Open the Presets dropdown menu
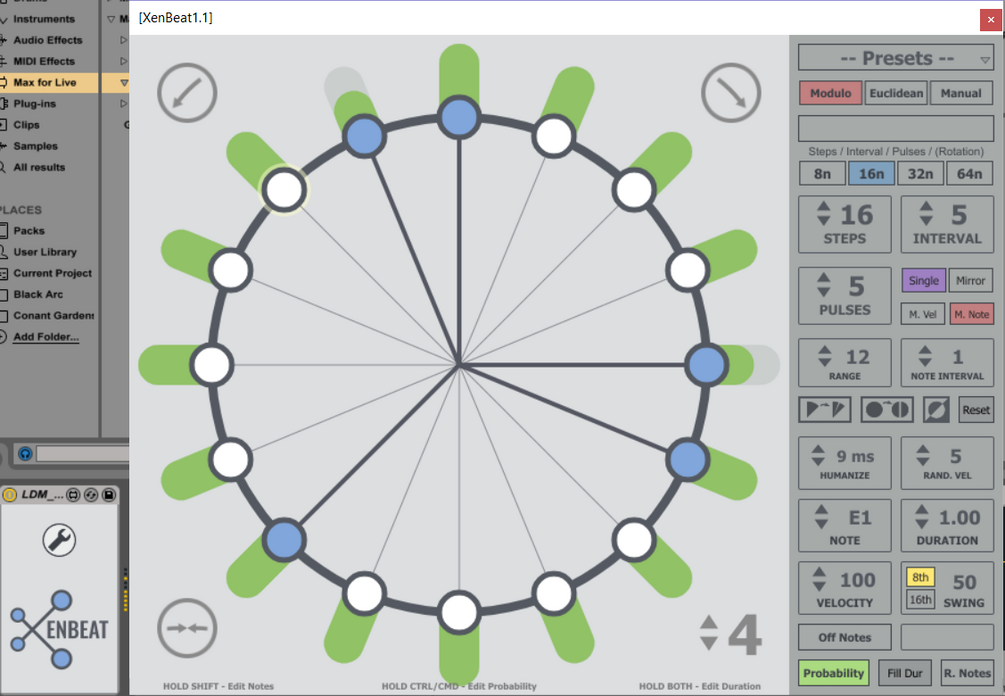This screenshot has width=1005, height=696. coord(895,58)
